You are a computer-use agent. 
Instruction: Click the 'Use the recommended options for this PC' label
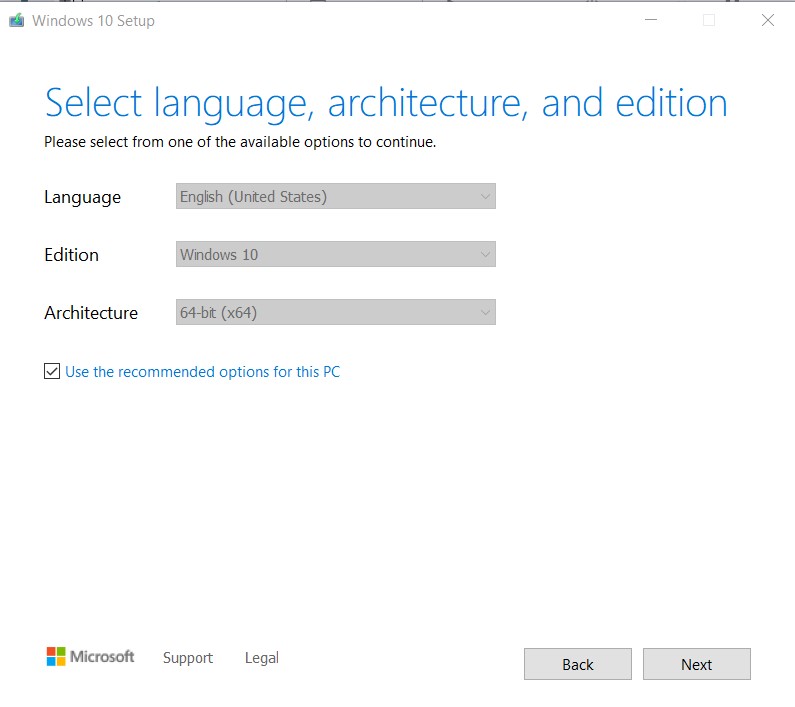(202, 372)
